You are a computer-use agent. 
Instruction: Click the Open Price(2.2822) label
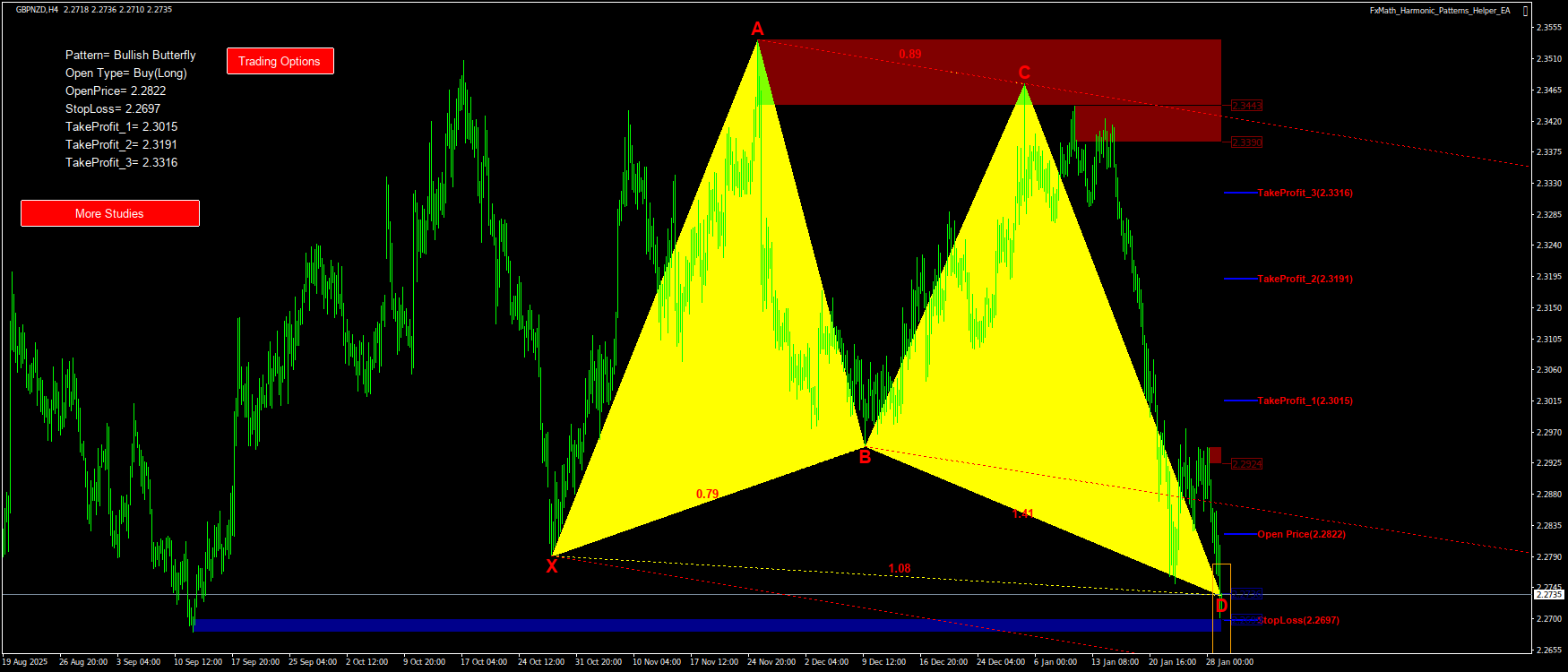tap(1301, 534)
